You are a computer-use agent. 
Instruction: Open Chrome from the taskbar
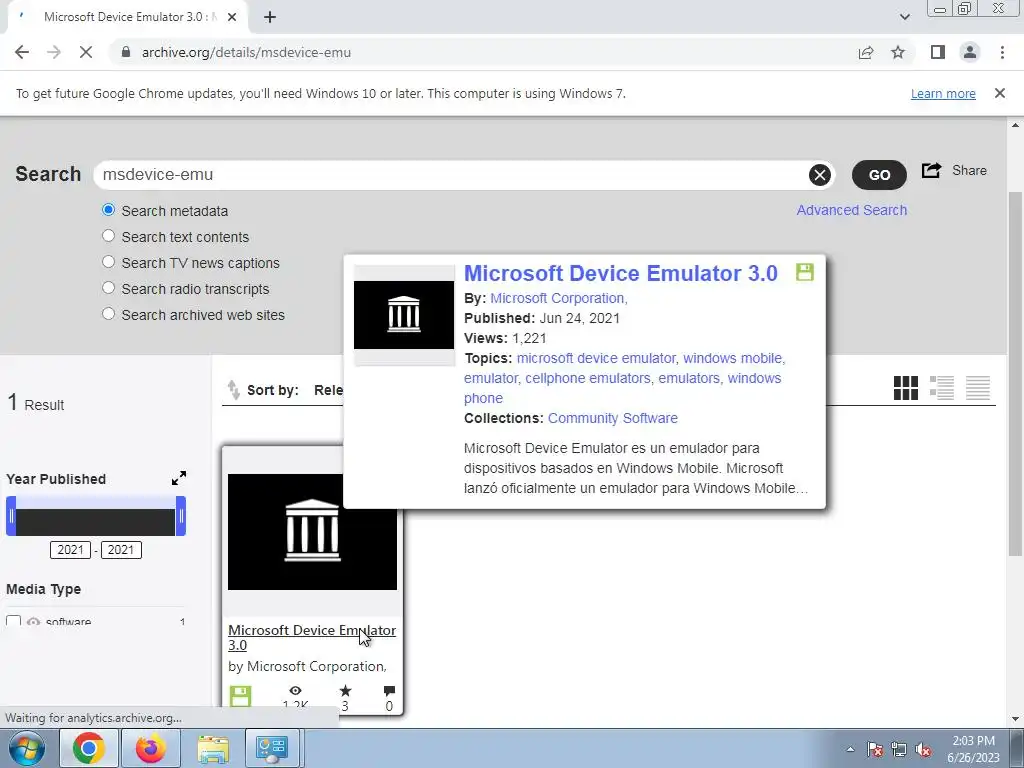pos(89,748)
